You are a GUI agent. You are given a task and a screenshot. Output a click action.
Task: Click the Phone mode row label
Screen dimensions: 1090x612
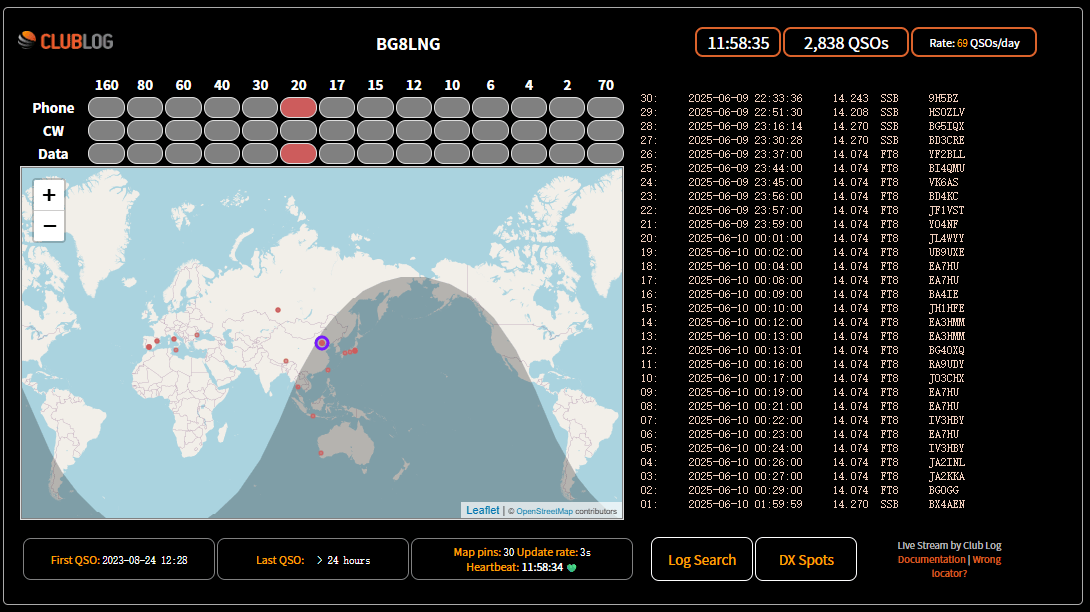53,108
